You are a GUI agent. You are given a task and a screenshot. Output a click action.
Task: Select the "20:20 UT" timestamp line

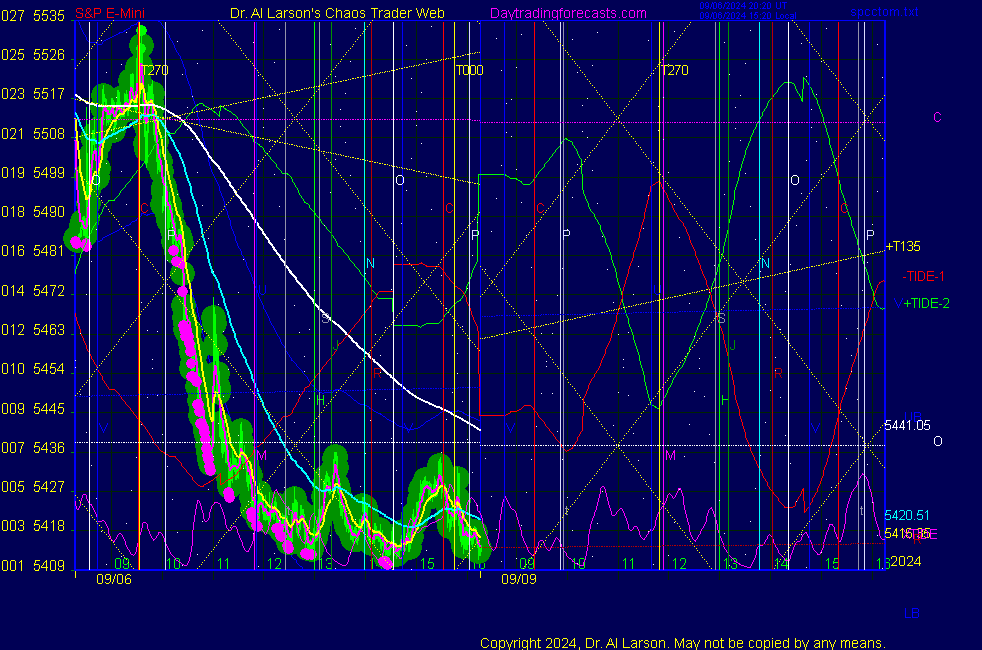(743, 6)
